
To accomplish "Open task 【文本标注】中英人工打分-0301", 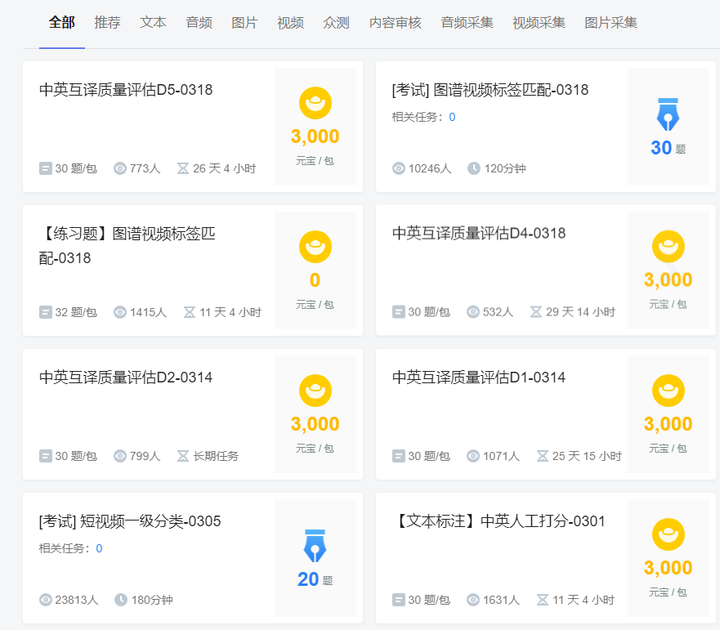I will pyautogui.click(x=498, y=521).
